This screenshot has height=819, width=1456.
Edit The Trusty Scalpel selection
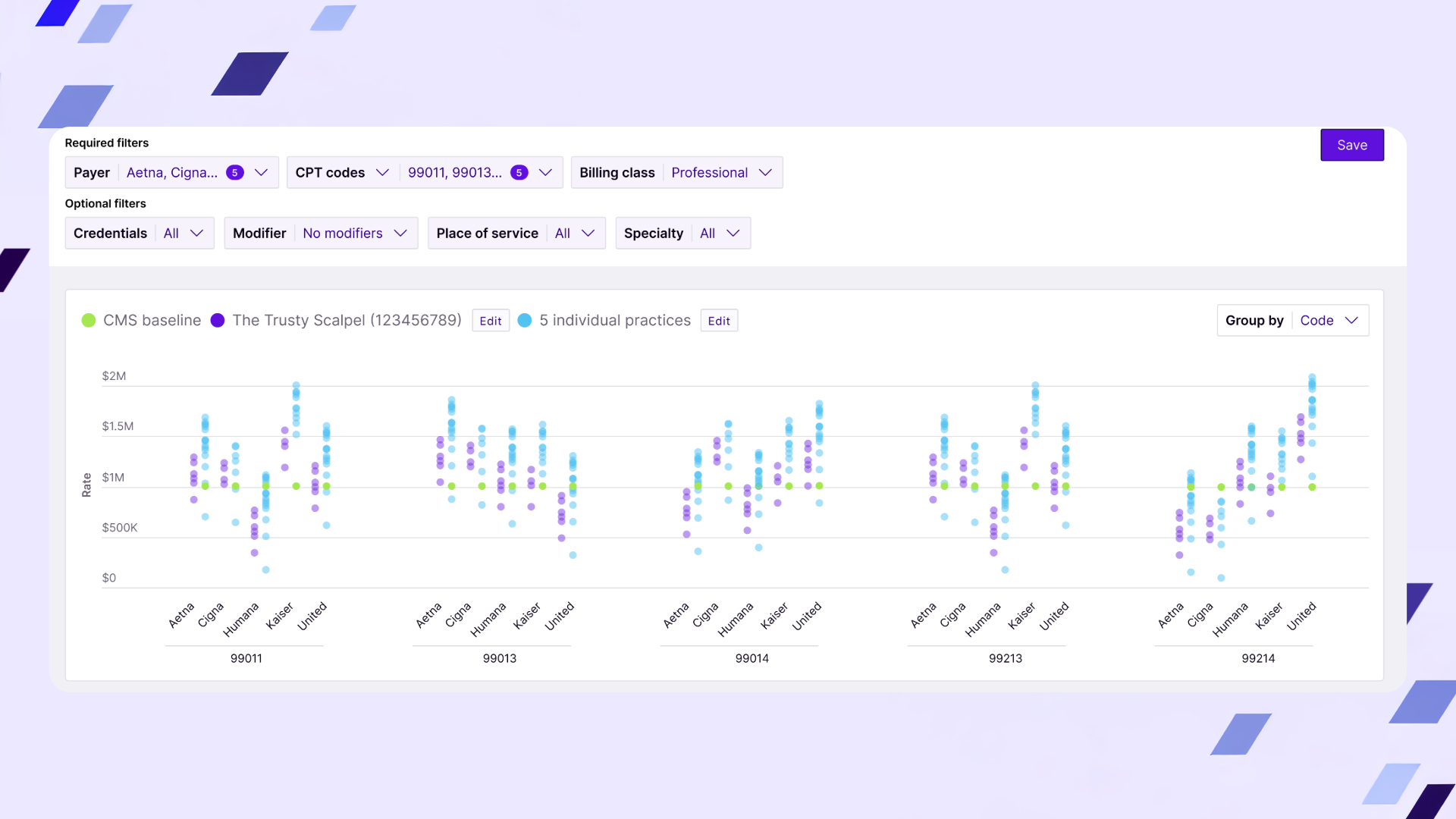point(490,320)
